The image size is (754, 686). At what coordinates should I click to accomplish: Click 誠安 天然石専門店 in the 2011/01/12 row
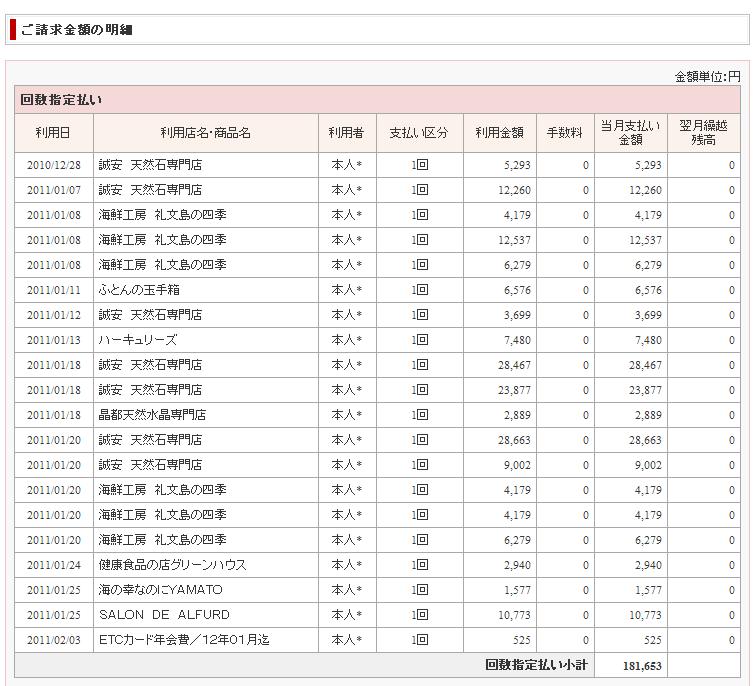click(150, 315)
